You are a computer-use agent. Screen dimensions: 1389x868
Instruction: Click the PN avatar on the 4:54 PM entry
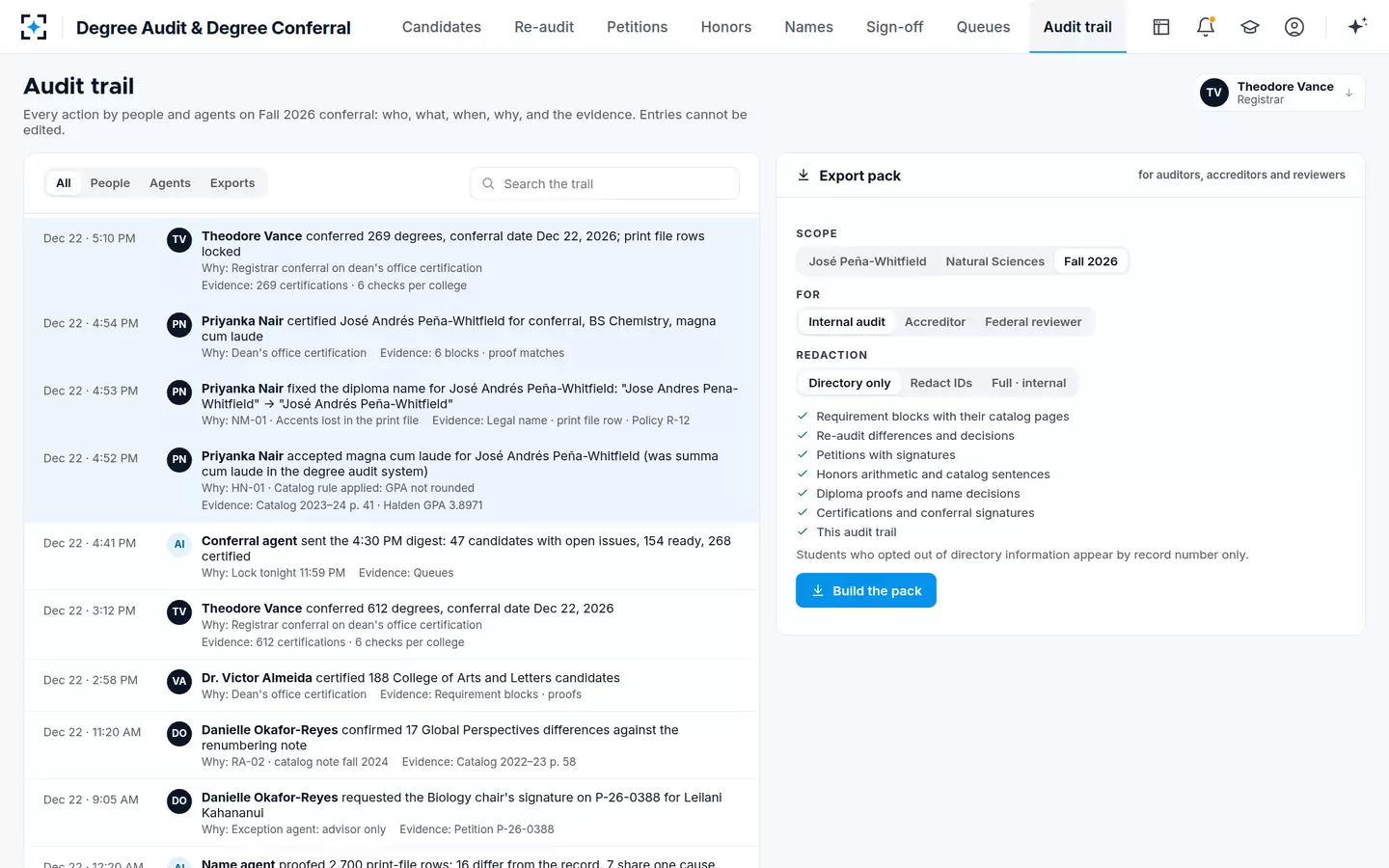click(179, 325)
